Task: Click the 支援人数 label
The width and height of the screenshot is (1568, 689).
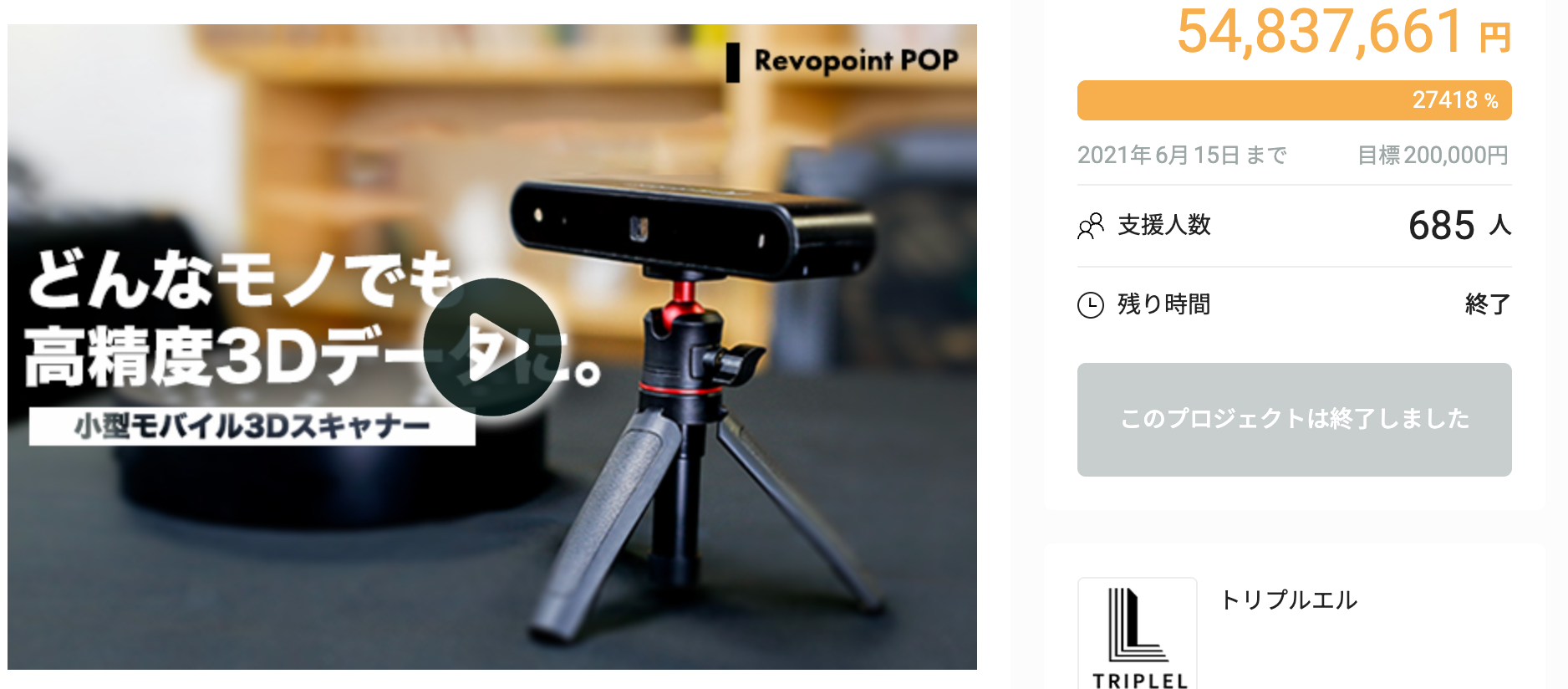Action: pyautogui.click(x=1164, y=225)
